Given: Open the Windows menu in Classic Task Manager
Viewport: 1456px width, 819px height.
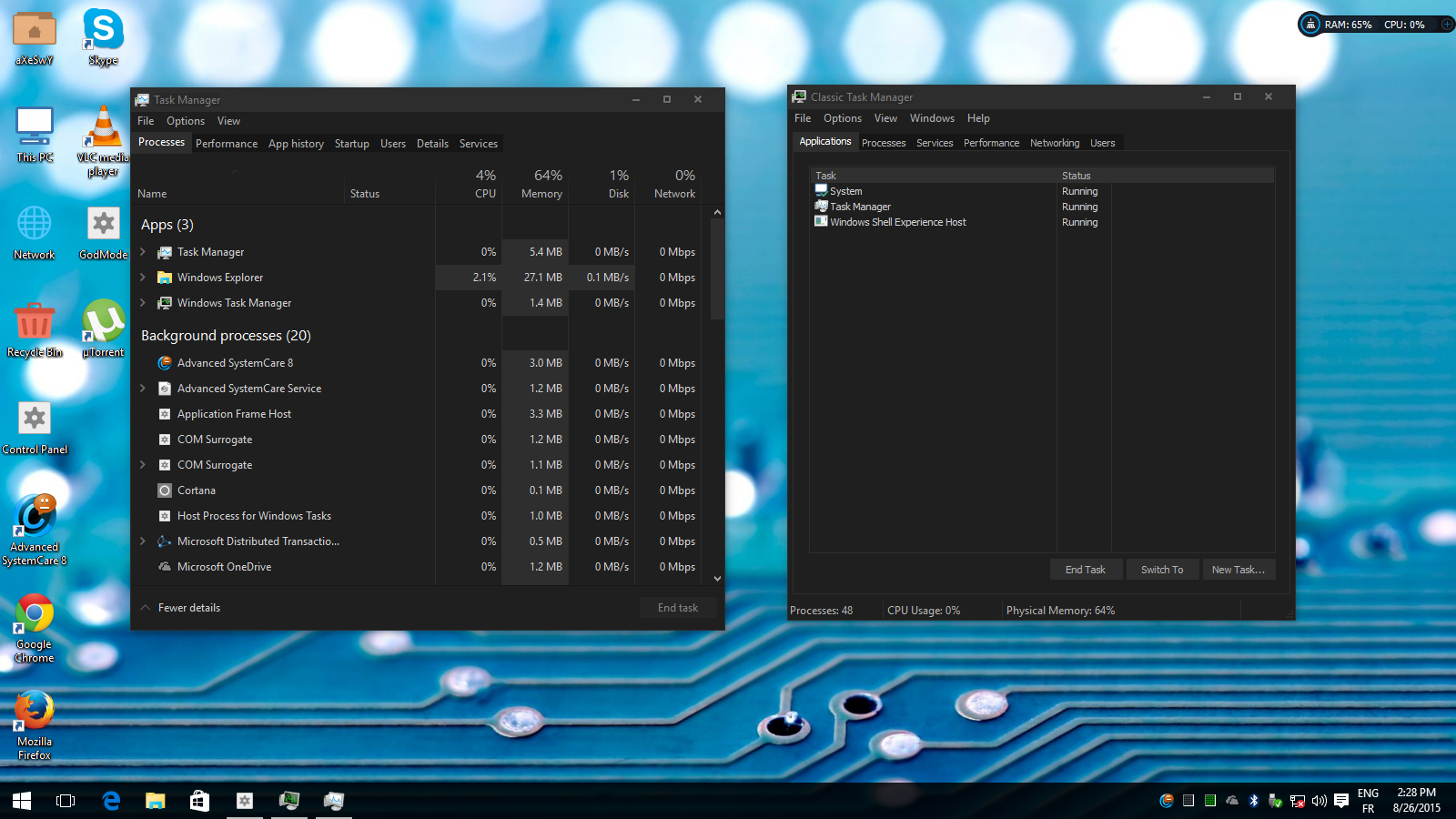Looking at the screenshot, I should pos(932,118).
